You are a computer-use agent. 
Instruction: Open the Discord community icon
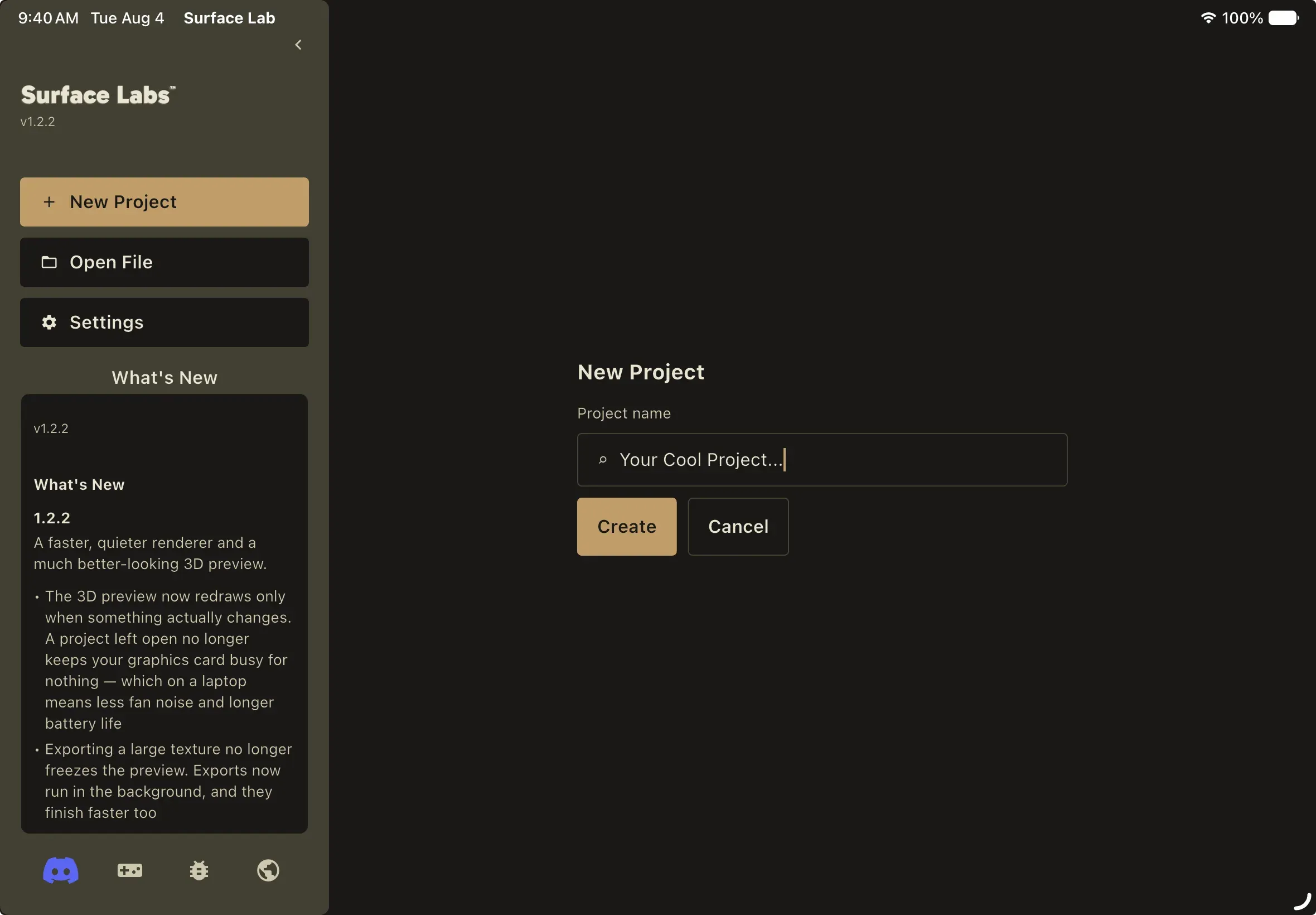click(x=61, y=870)
